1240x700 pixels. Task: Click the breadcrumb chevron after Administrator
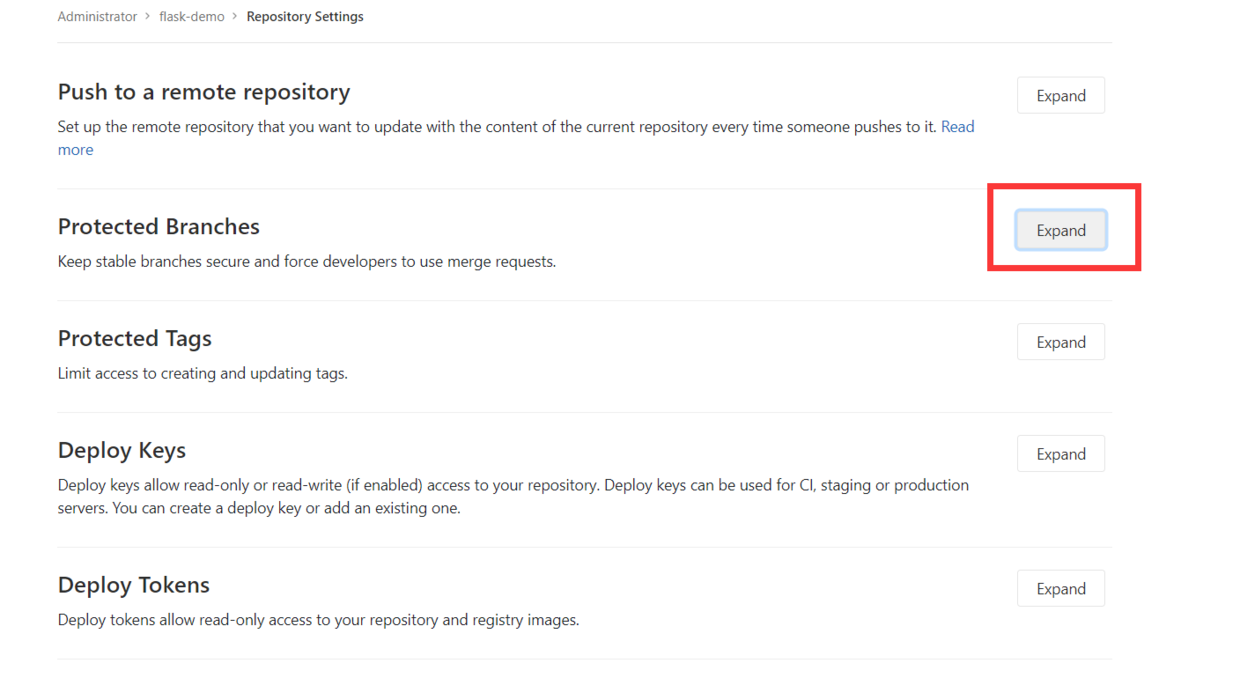tap(148, 17)
